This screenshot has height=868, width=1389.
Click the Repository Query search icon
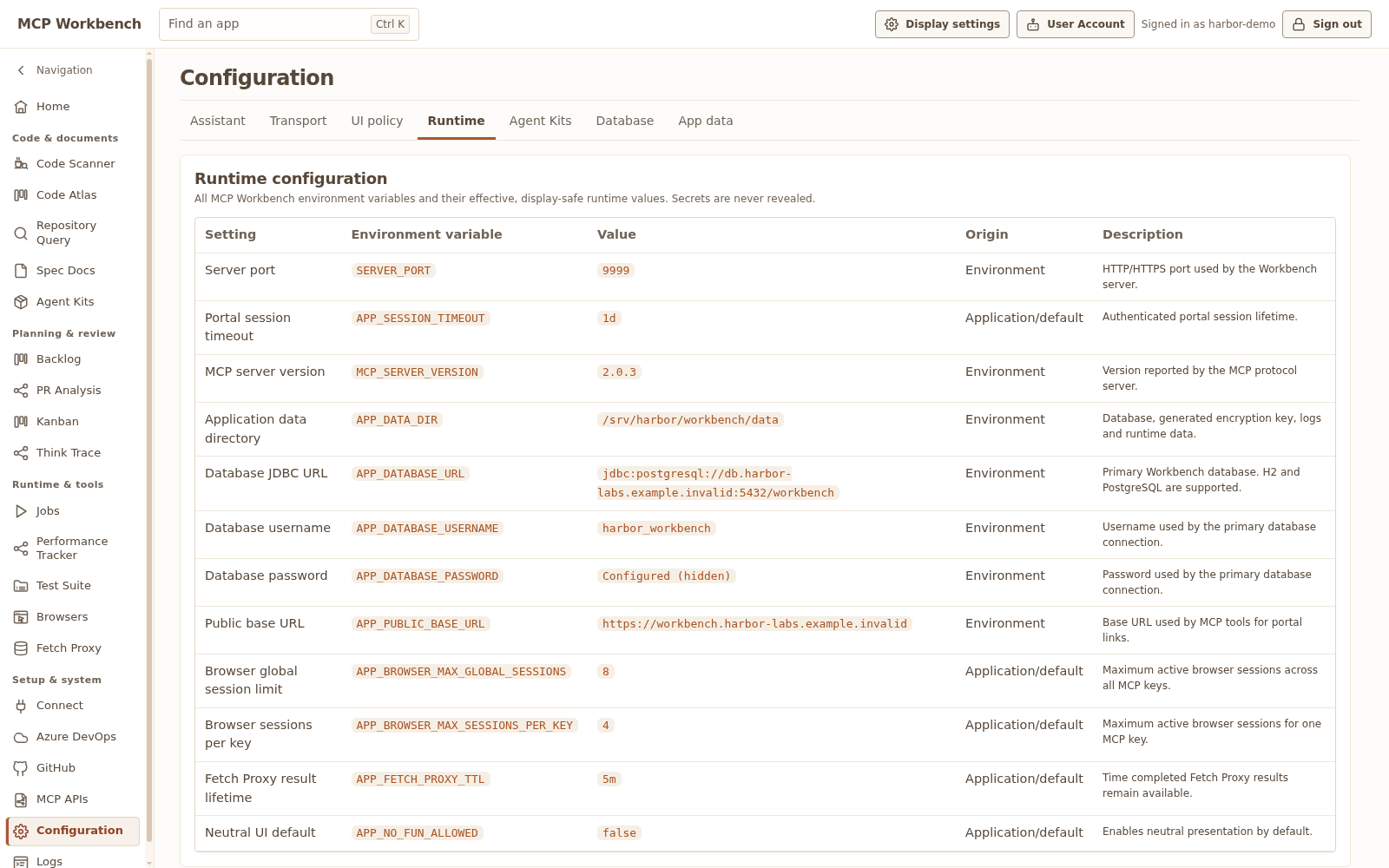click(21, 233)
